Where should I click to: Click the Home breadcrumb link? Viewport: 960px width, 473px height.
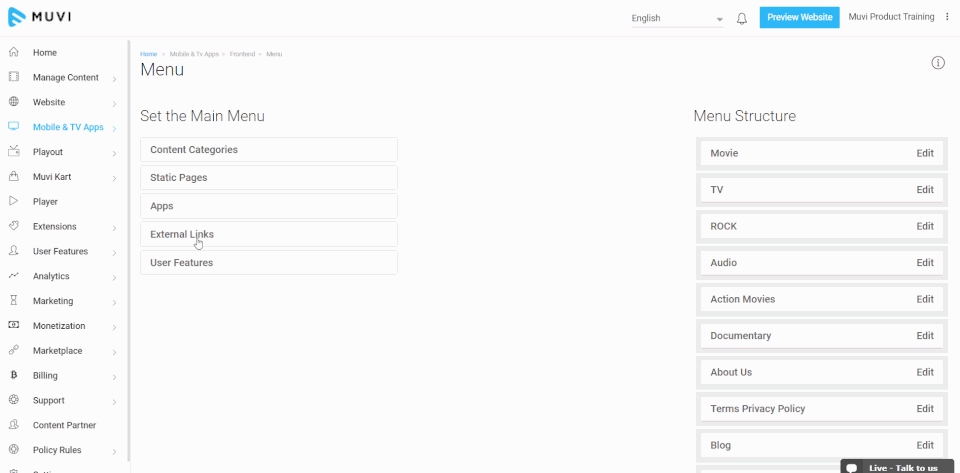tap(149, 54)
